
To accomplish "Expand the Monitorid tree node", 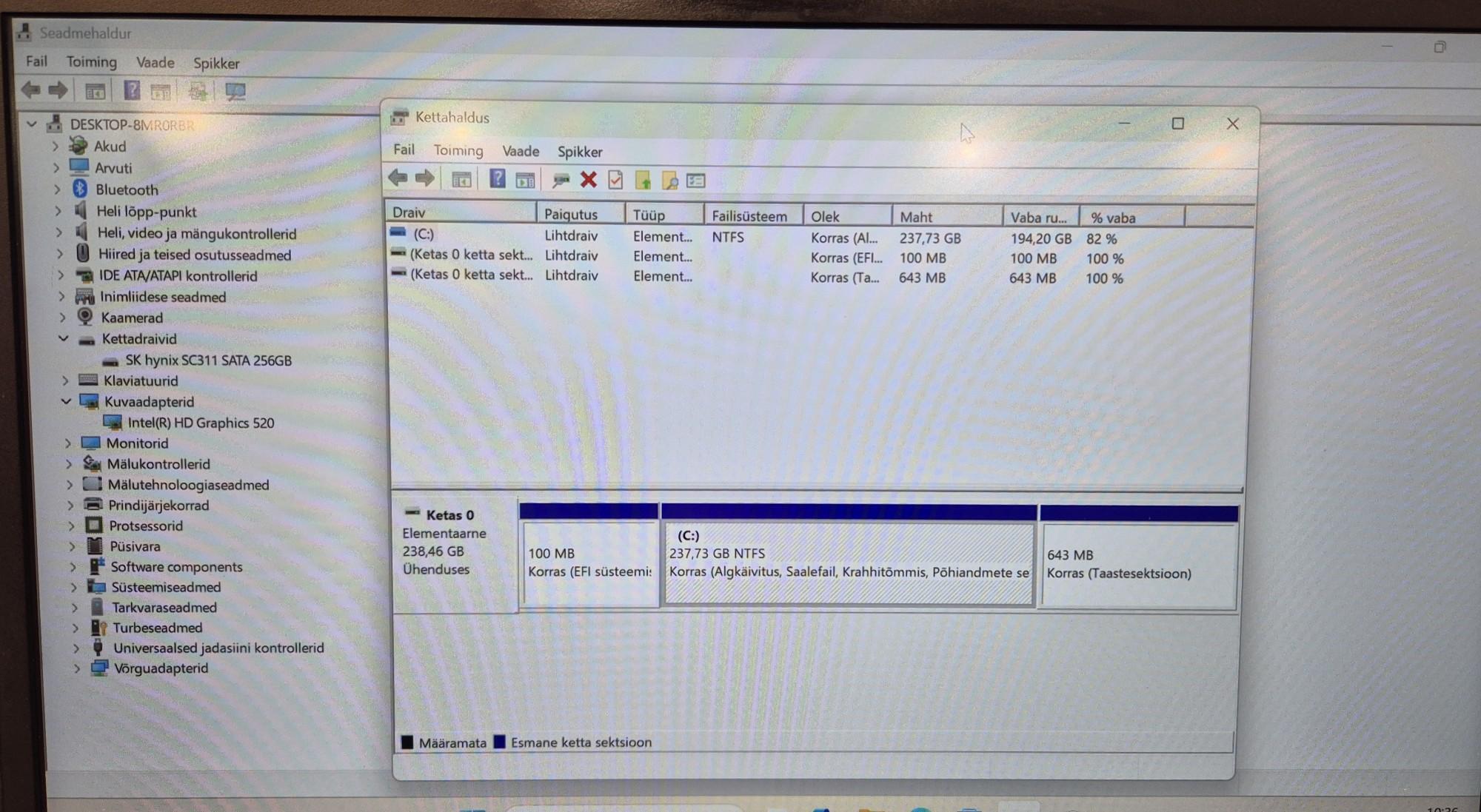I will click(x=68, y=443).
